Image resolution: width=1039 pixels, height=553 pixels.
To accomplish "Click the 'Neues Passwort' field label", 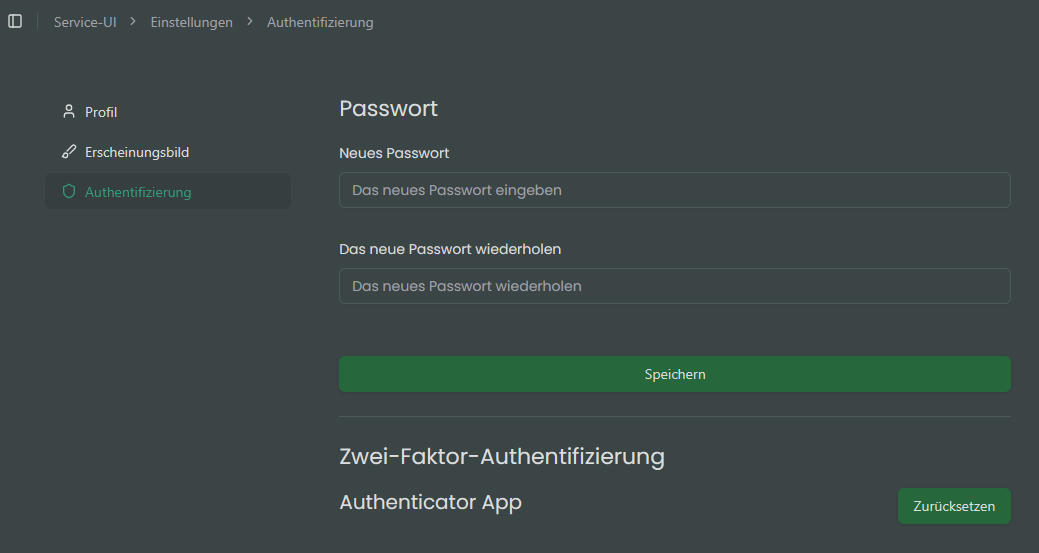I will pyautogui.click(x=394, y=153).
